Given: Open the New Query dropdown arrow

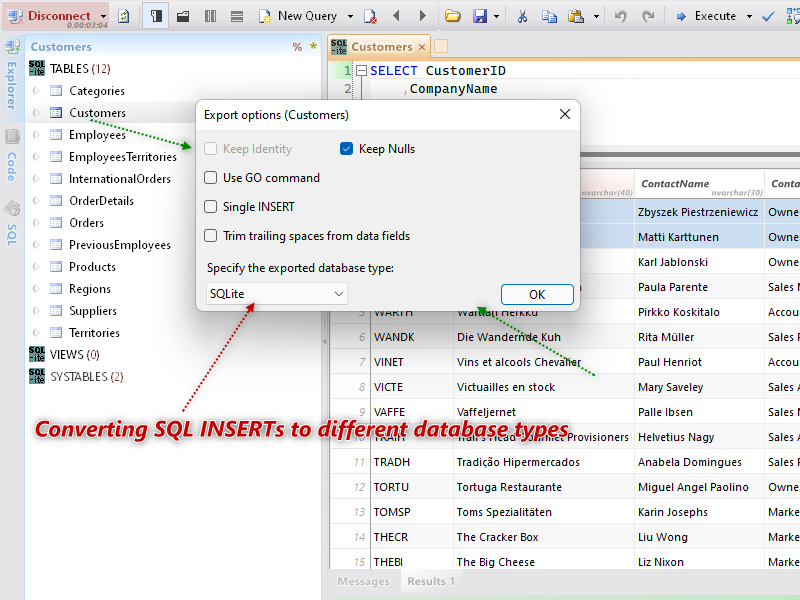Looking at the screenshot, I should (350, 16).
